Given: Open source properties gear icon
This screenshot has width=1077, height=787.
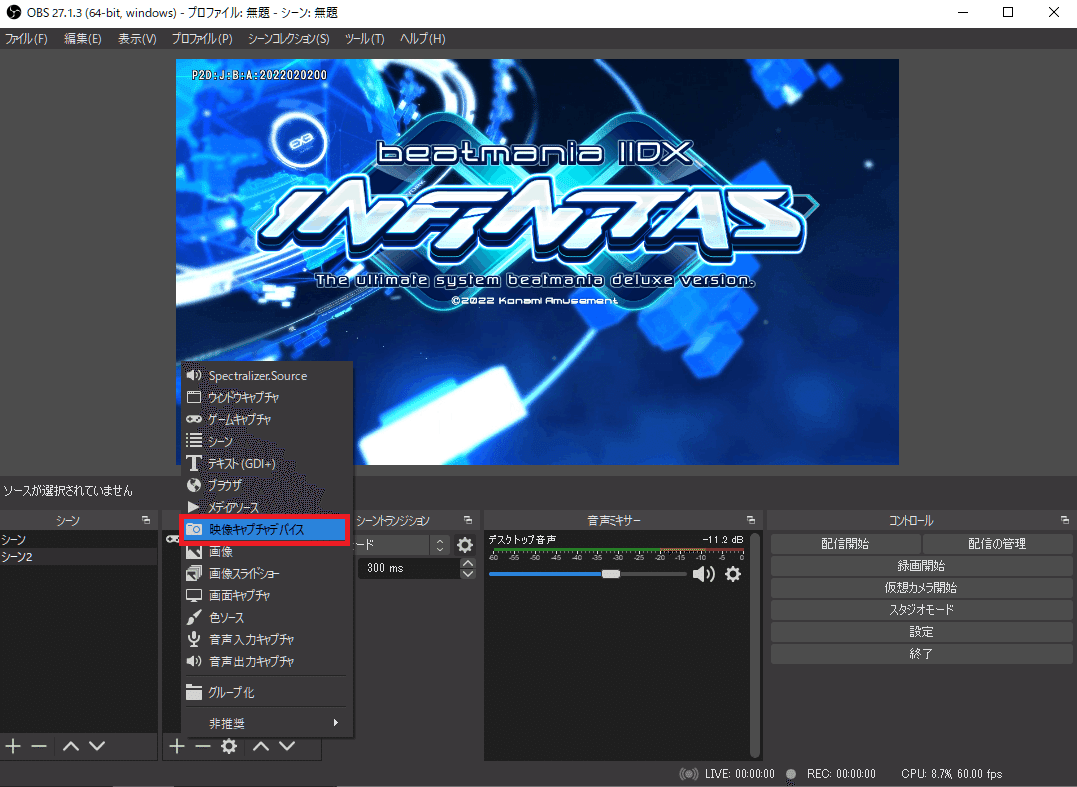Looking at the screenshot, I should pos(229,746).
